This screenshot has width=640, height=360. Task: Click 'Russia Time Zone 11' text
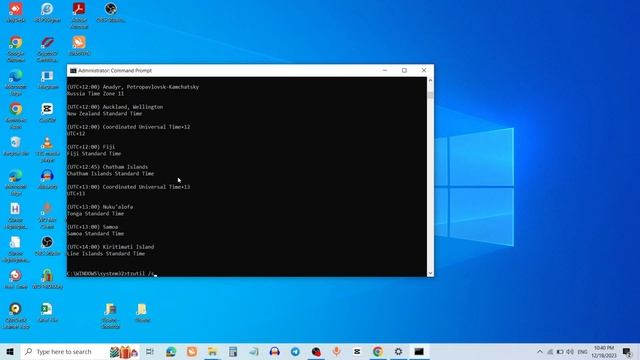(96, 93)
